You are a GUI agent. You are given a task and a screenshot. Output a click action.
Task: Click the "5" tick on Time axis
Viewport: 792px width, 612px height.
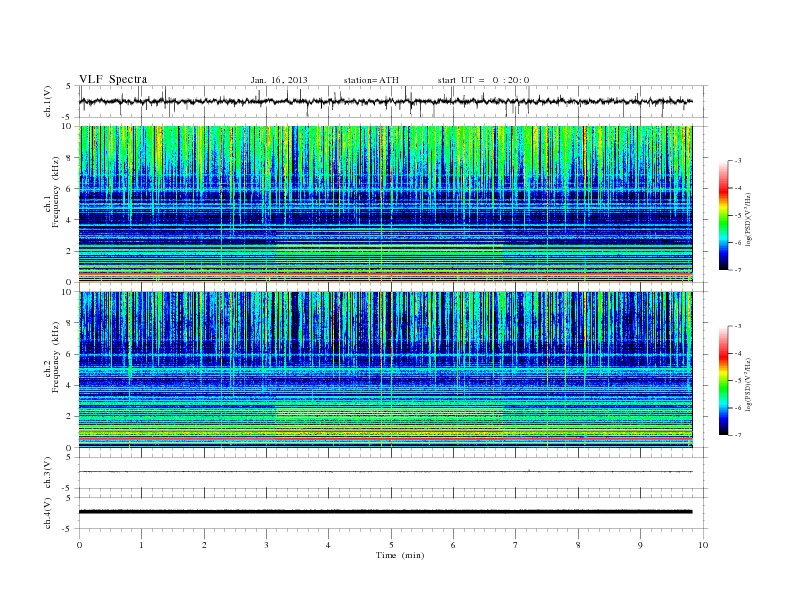point(391,545)
